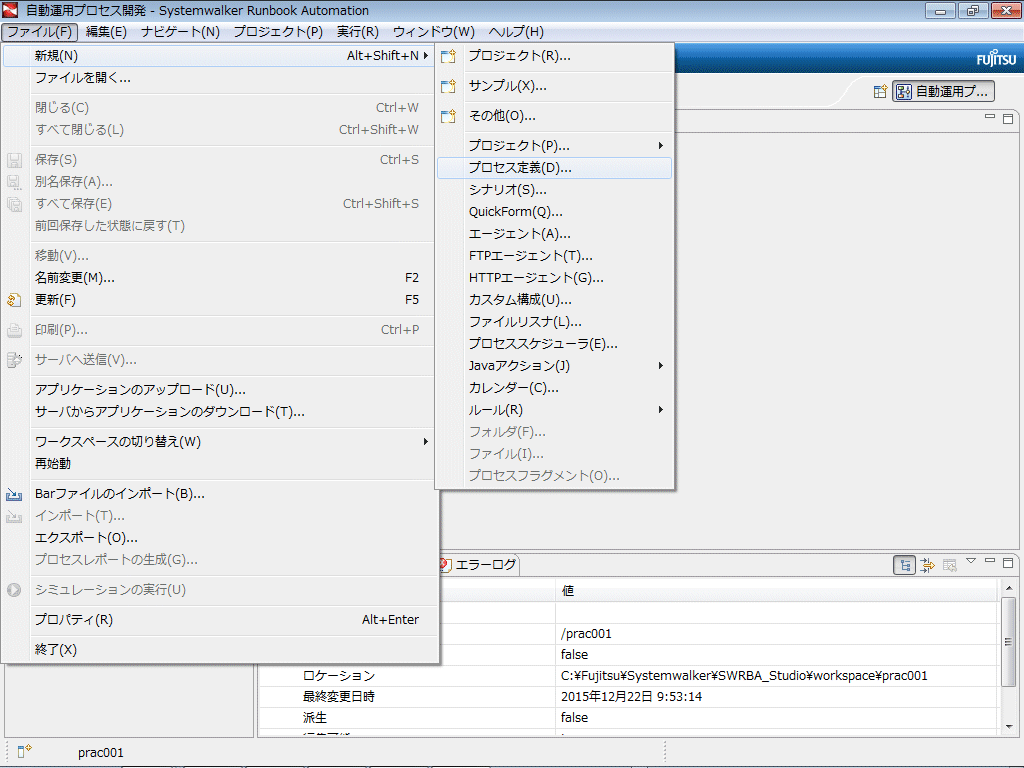Choose FTPエージェント(T)... in submenu

point(554,255)
